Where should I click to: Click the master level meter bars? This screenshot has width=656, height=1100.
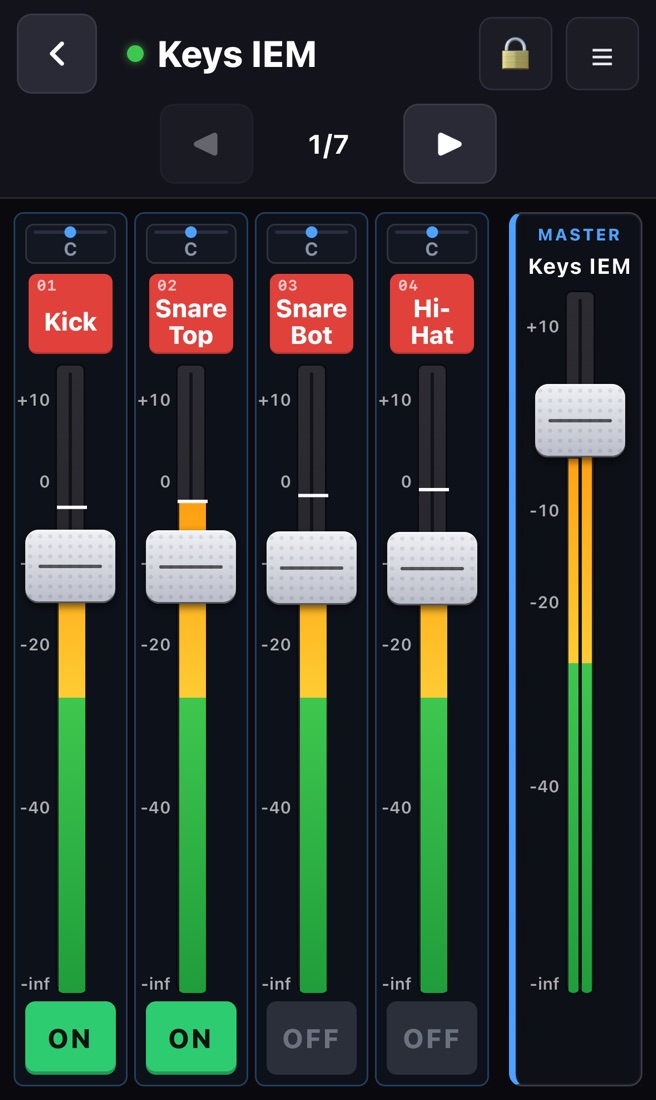point(580,725)
